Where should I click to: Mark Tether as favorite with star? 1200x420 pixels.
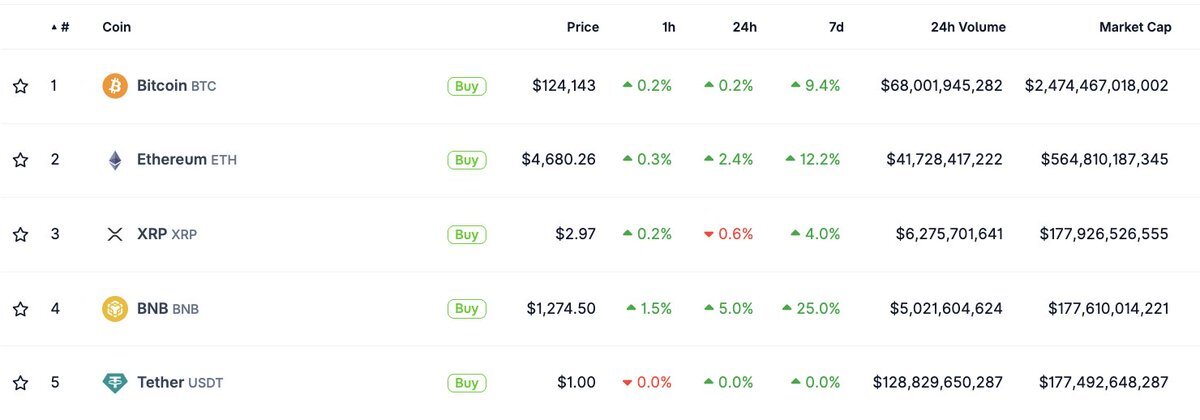pyautogui.click(x=20, y=383)
